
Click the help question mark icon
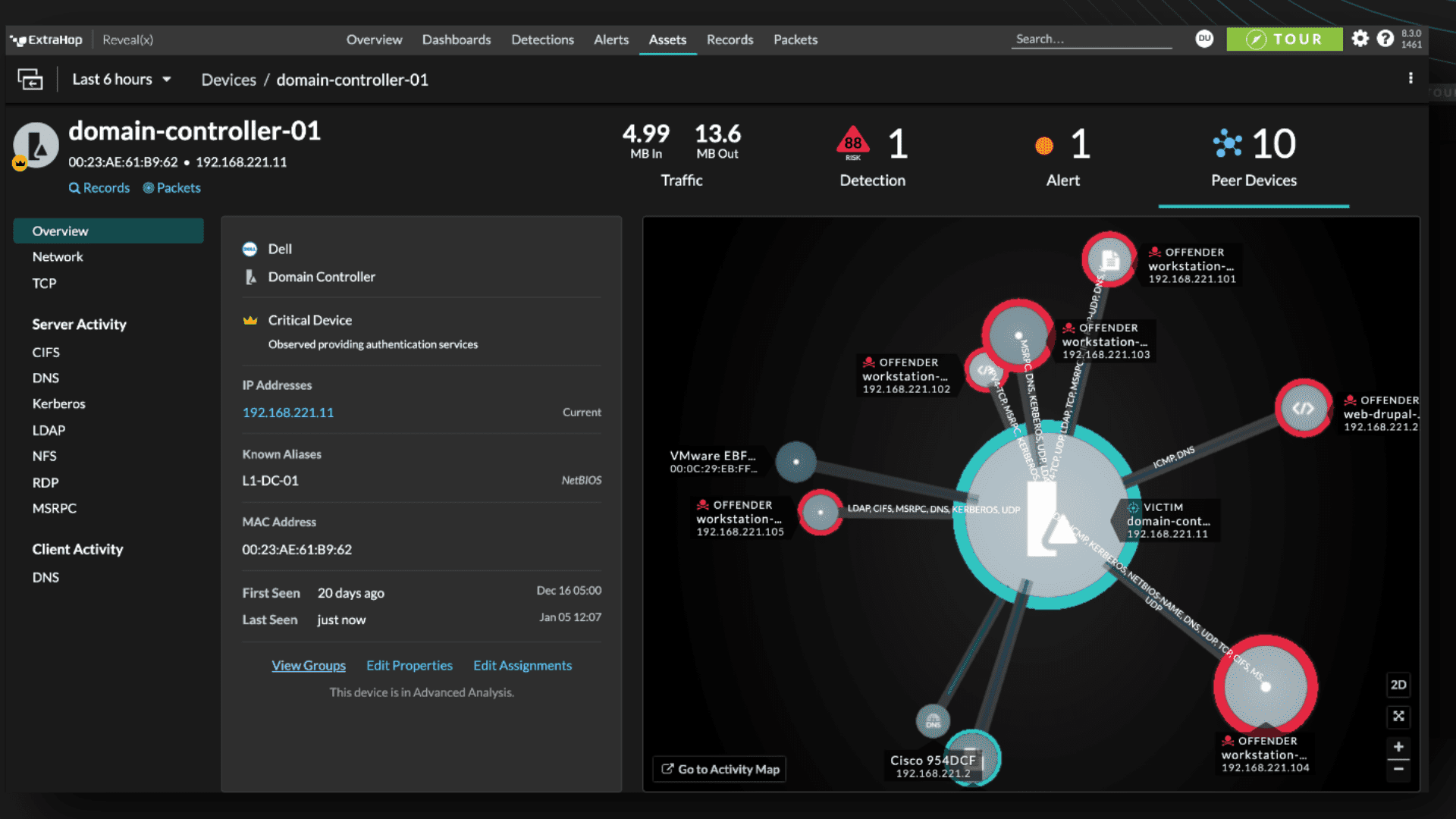click(x=1385, y=39)
